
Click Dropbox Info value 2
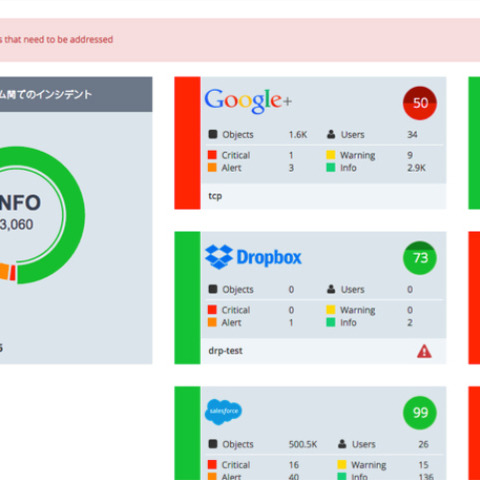pos(410,322)
